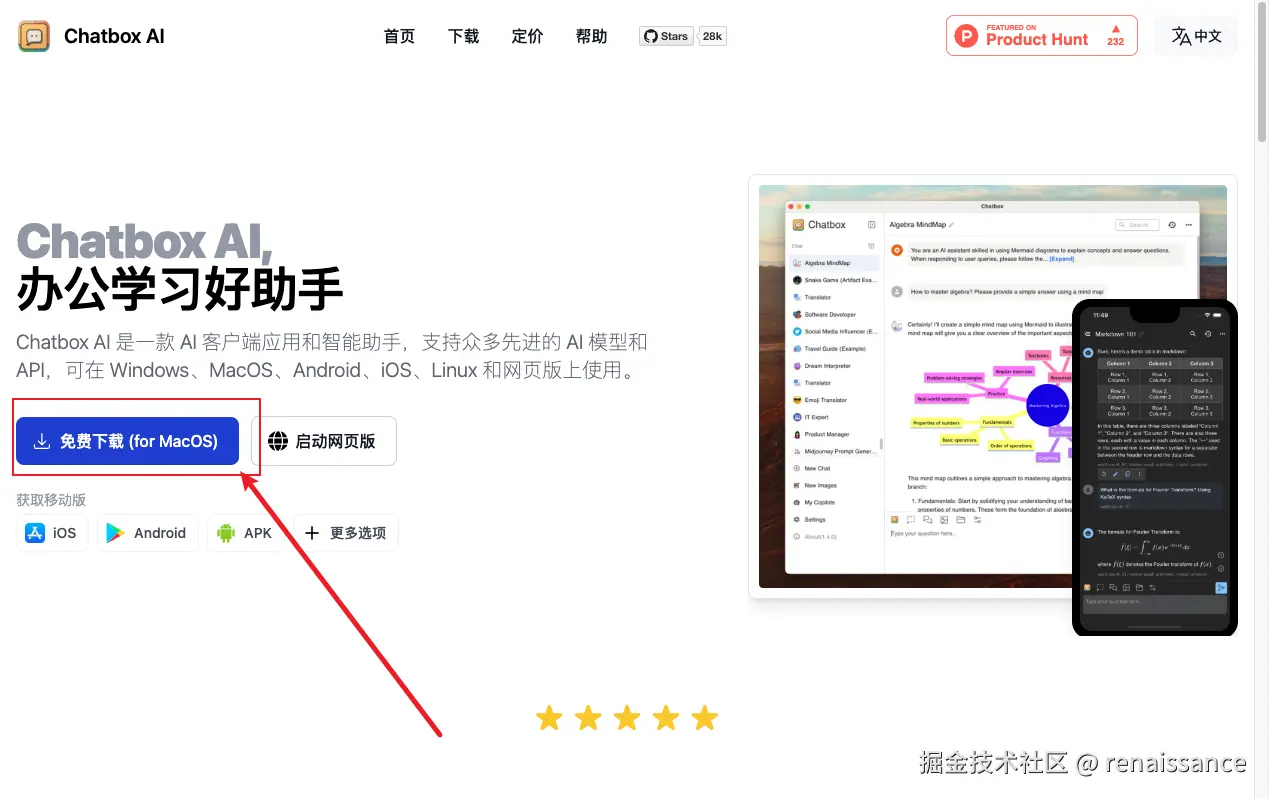Click the Chatbox AI brand name

(114, 36)
